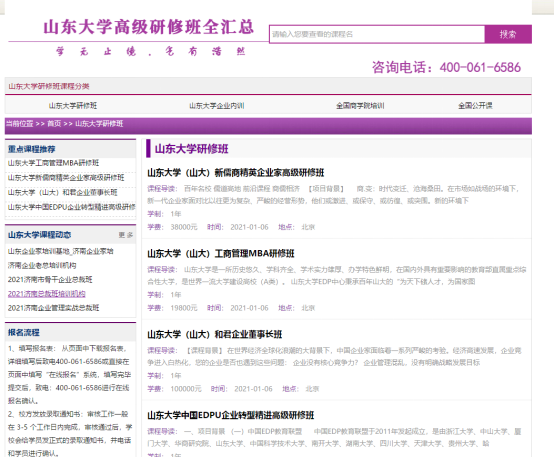Click tuition value 100000元

point(186,389)
